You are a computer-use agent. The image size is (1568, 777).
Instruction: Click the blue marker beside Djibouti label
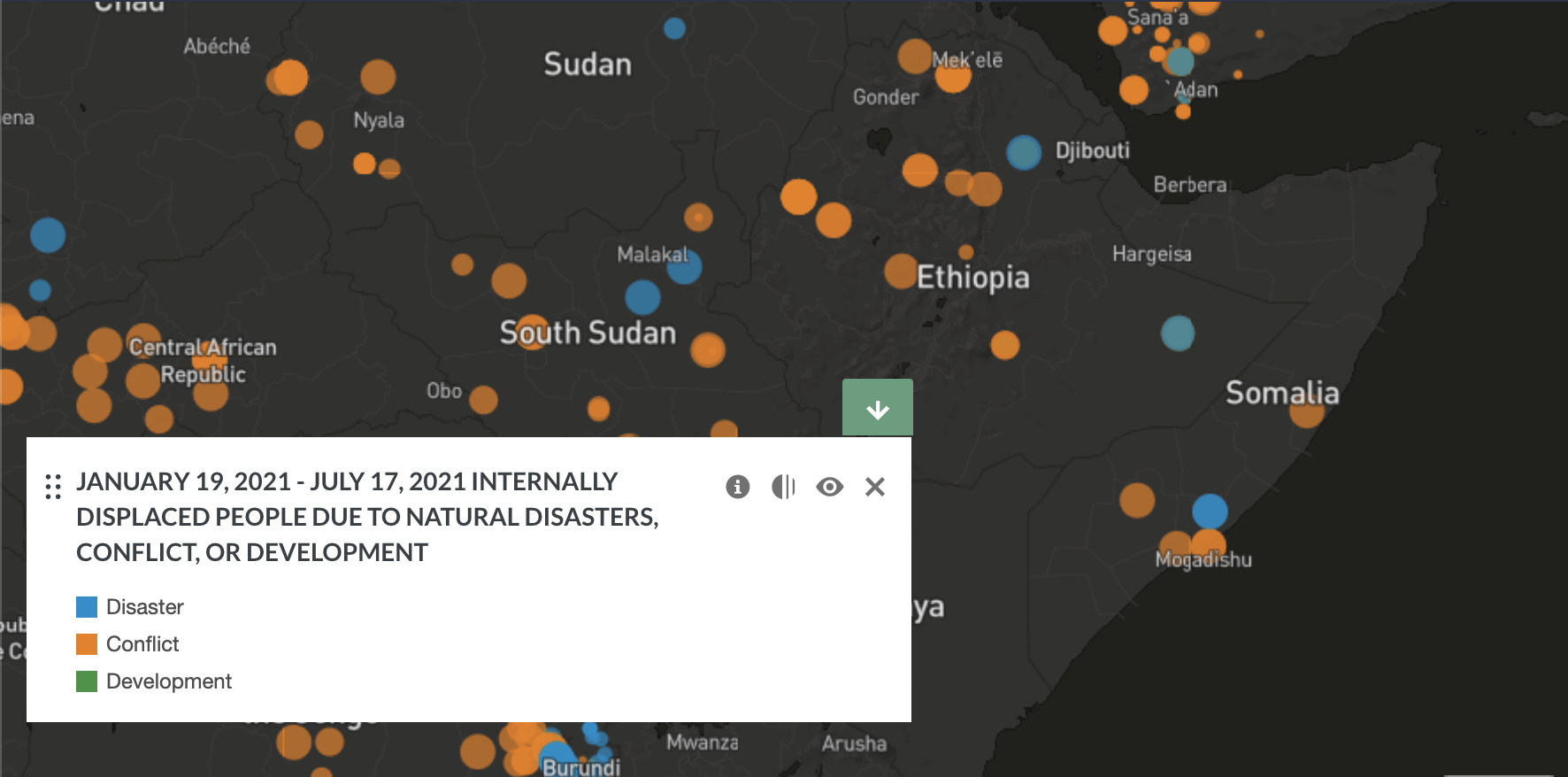[1024, 152]
